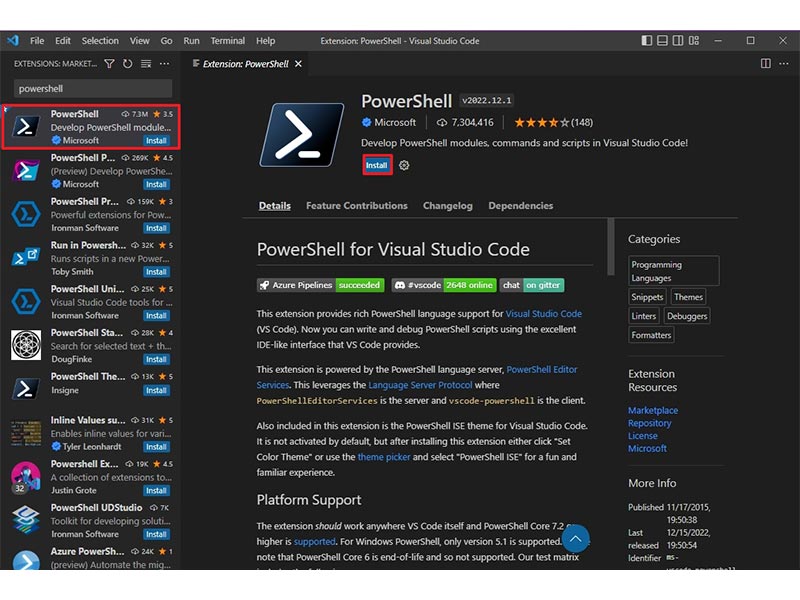Screen dimensions: 800x600
Task: Open Repository resource link
Action: pos(649,423)
